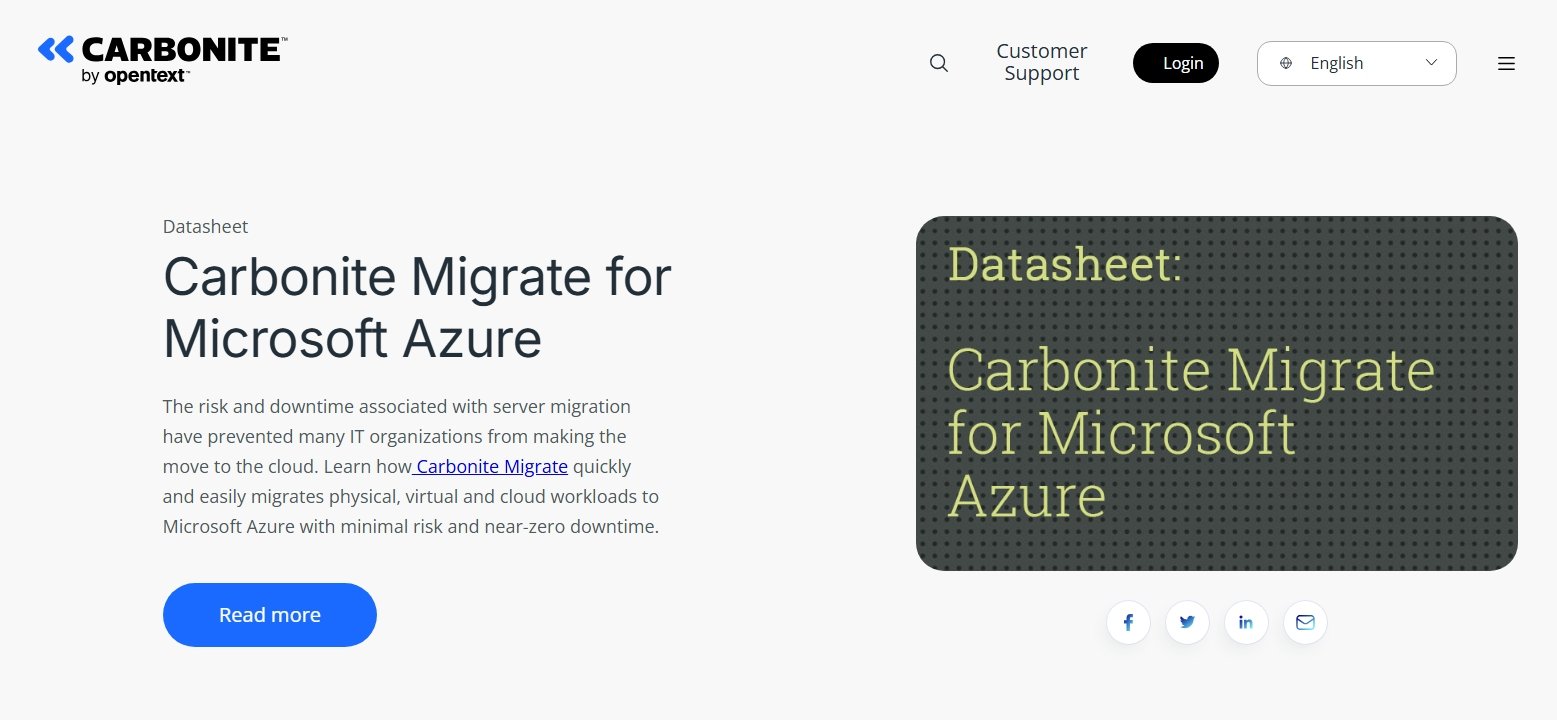Follow the Carbonite Migrate hyperlink

[491, 466]
